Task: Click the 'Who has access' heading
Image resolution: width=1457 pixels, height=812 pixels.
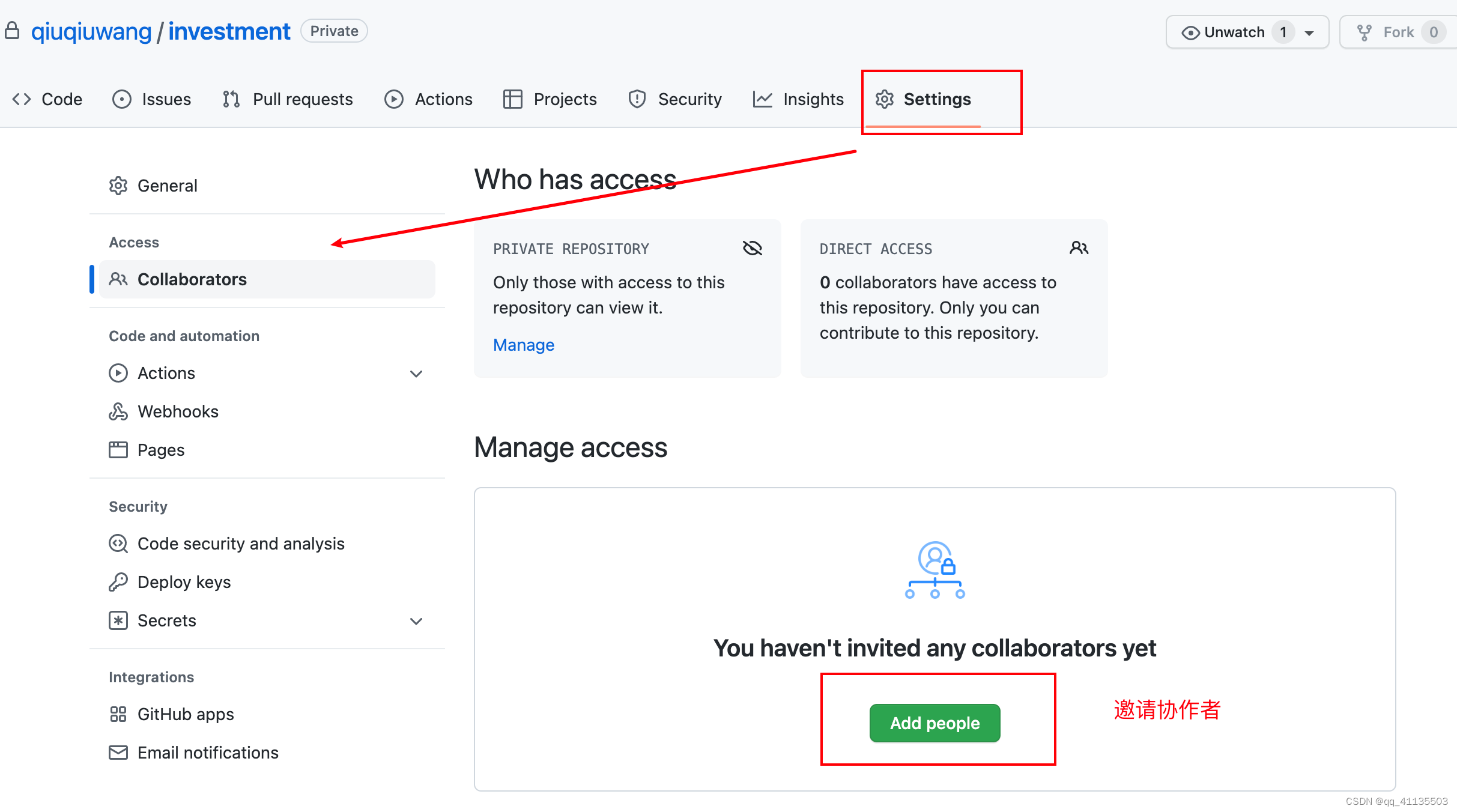Action: [575, 180]
